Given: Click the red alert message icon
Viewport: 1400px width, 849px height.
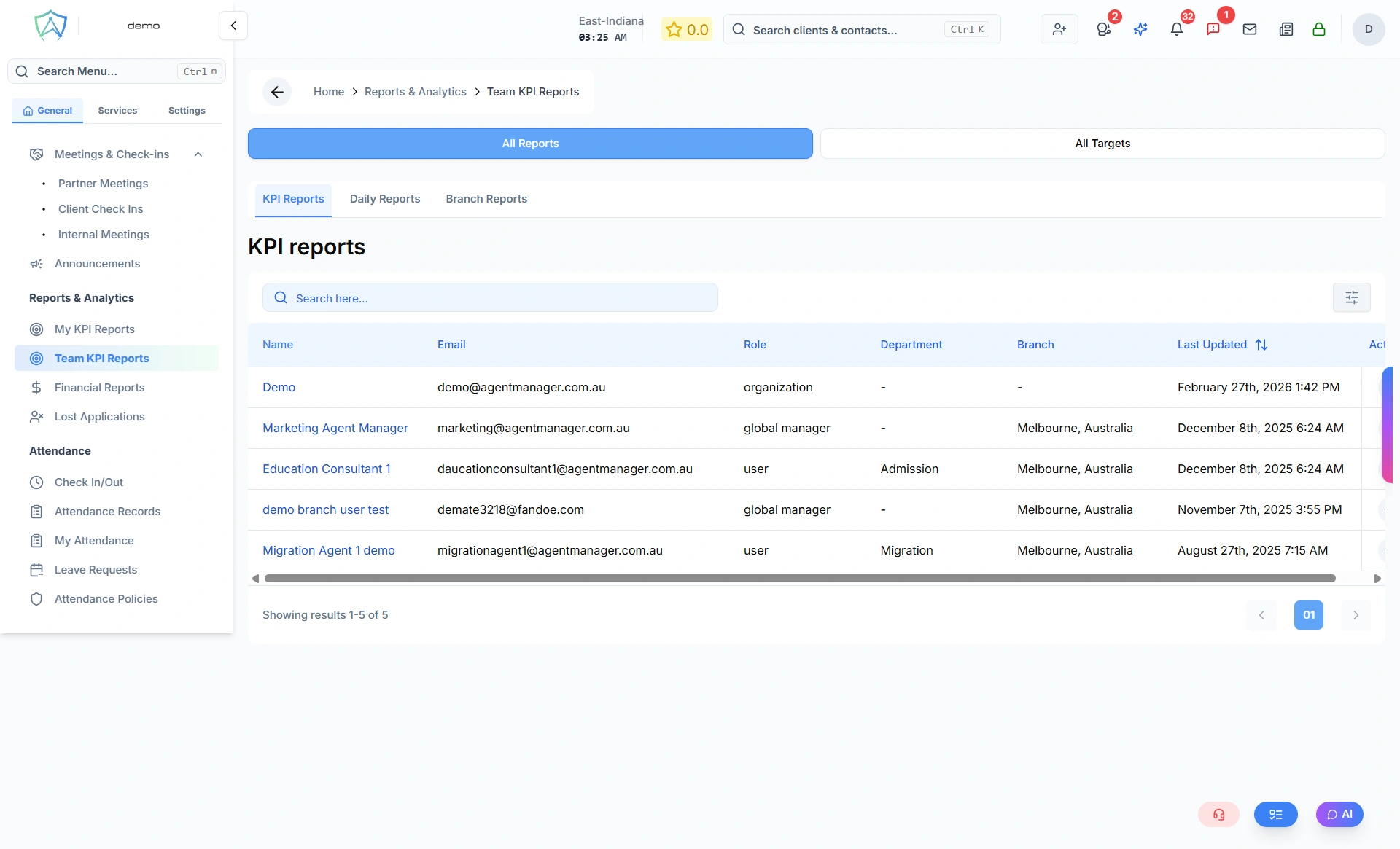Looking at the screenshot, I should click(x=1213, y=29).
